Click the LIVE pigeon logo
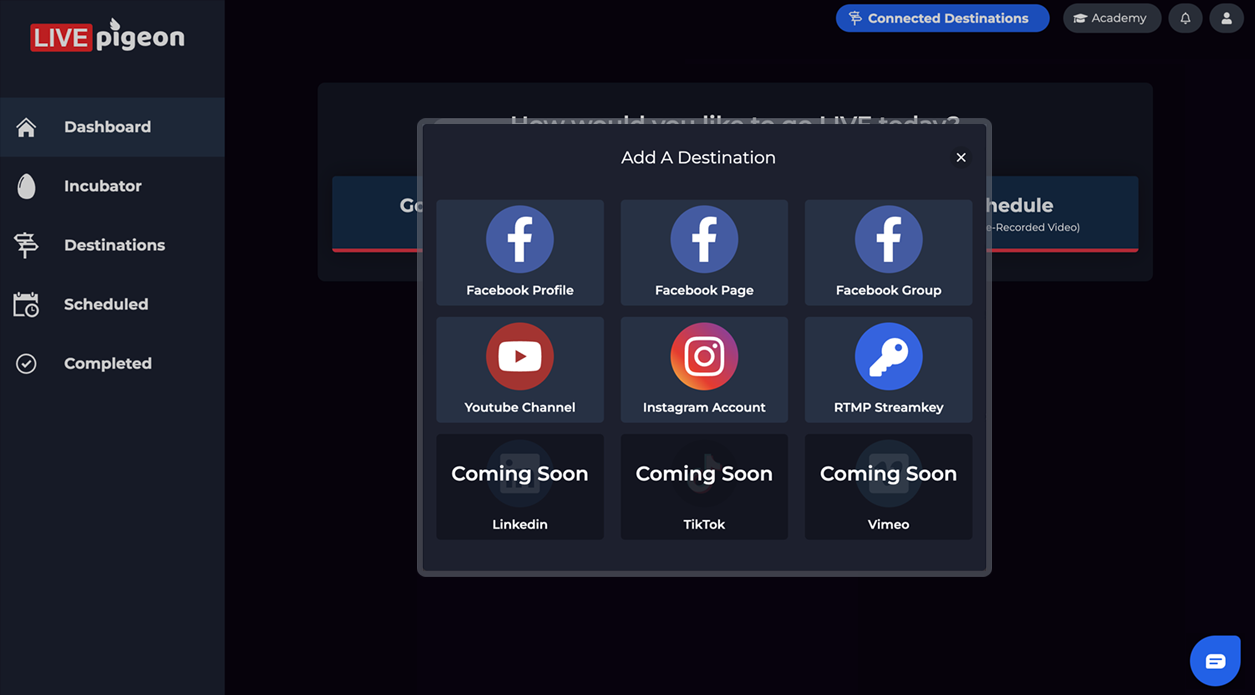This screenshot has height=695, width=1255. (x=107, y=36)
